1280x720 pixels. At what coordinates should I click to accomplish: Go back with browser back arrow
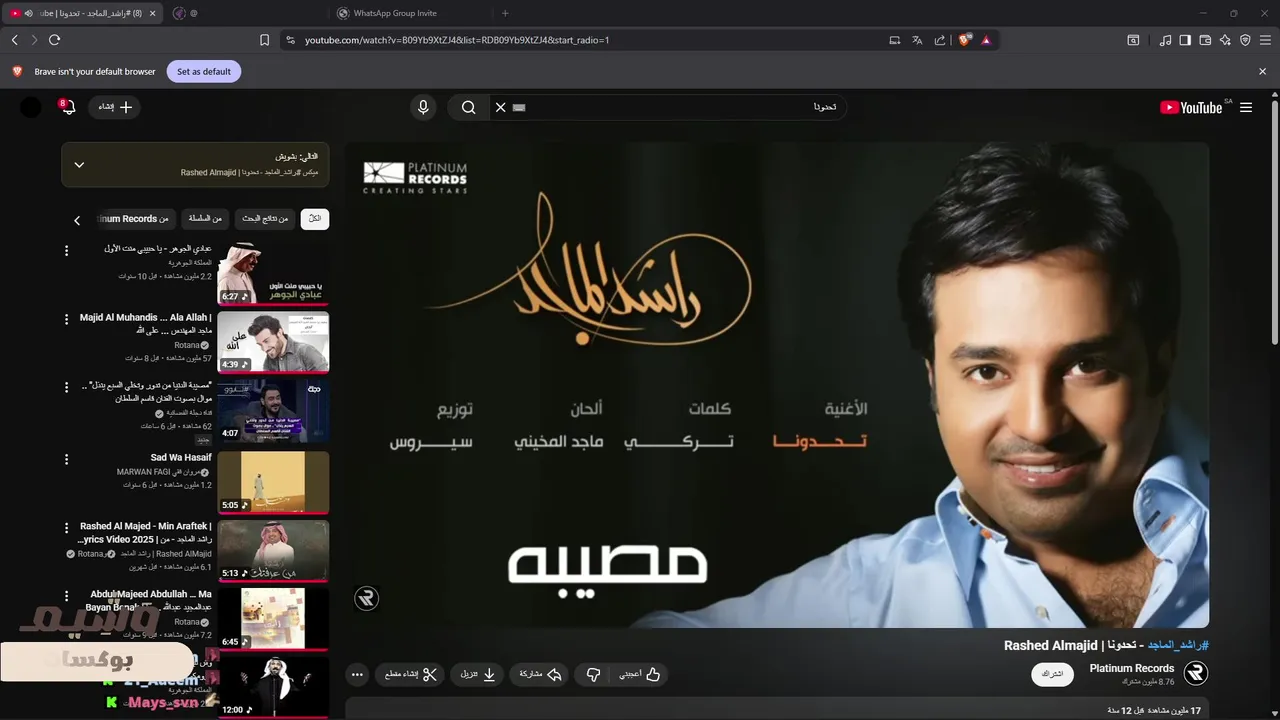point(14,40)
